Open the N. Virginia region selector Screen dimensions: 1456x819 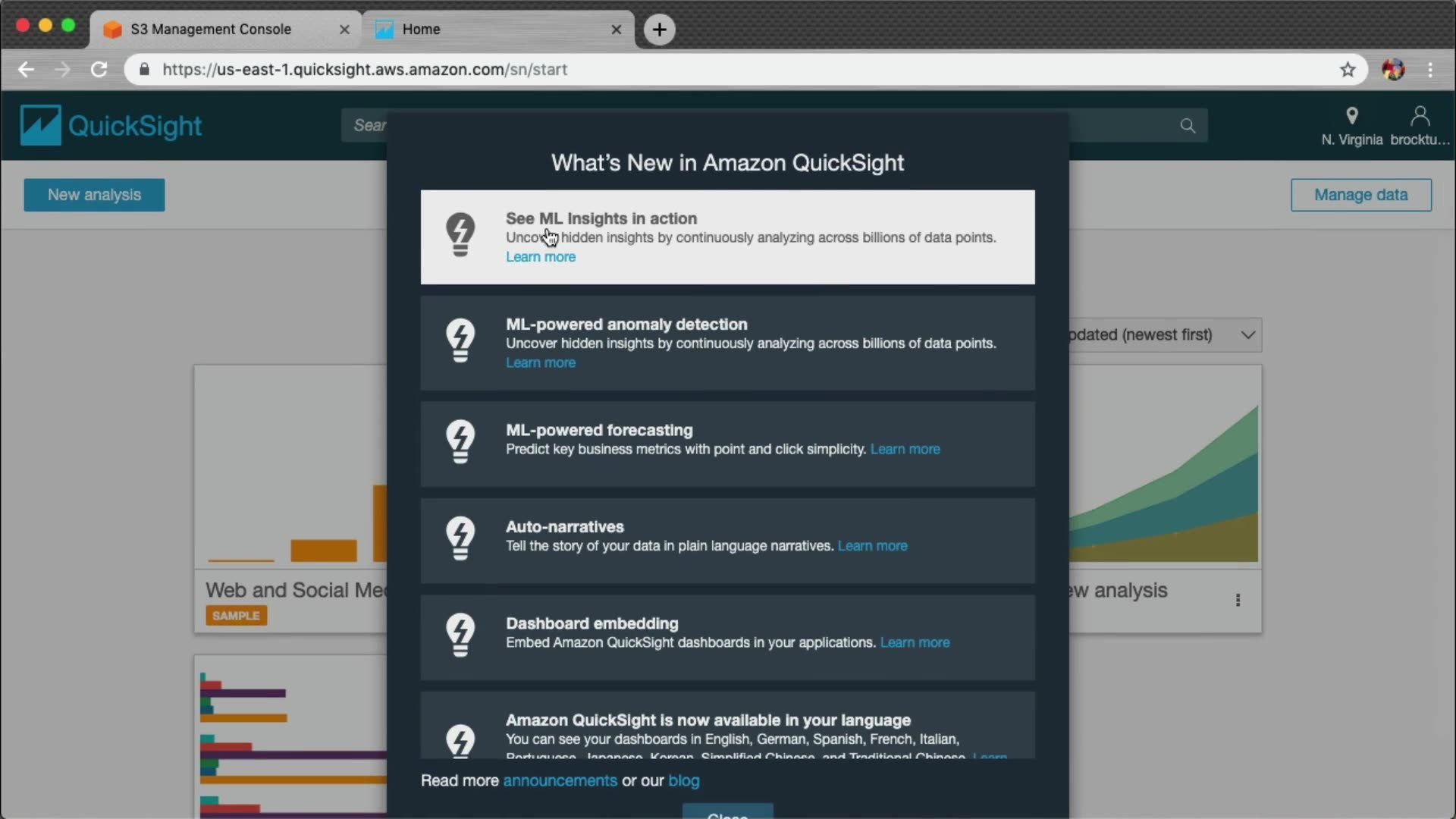click(x=1351, y=126)
